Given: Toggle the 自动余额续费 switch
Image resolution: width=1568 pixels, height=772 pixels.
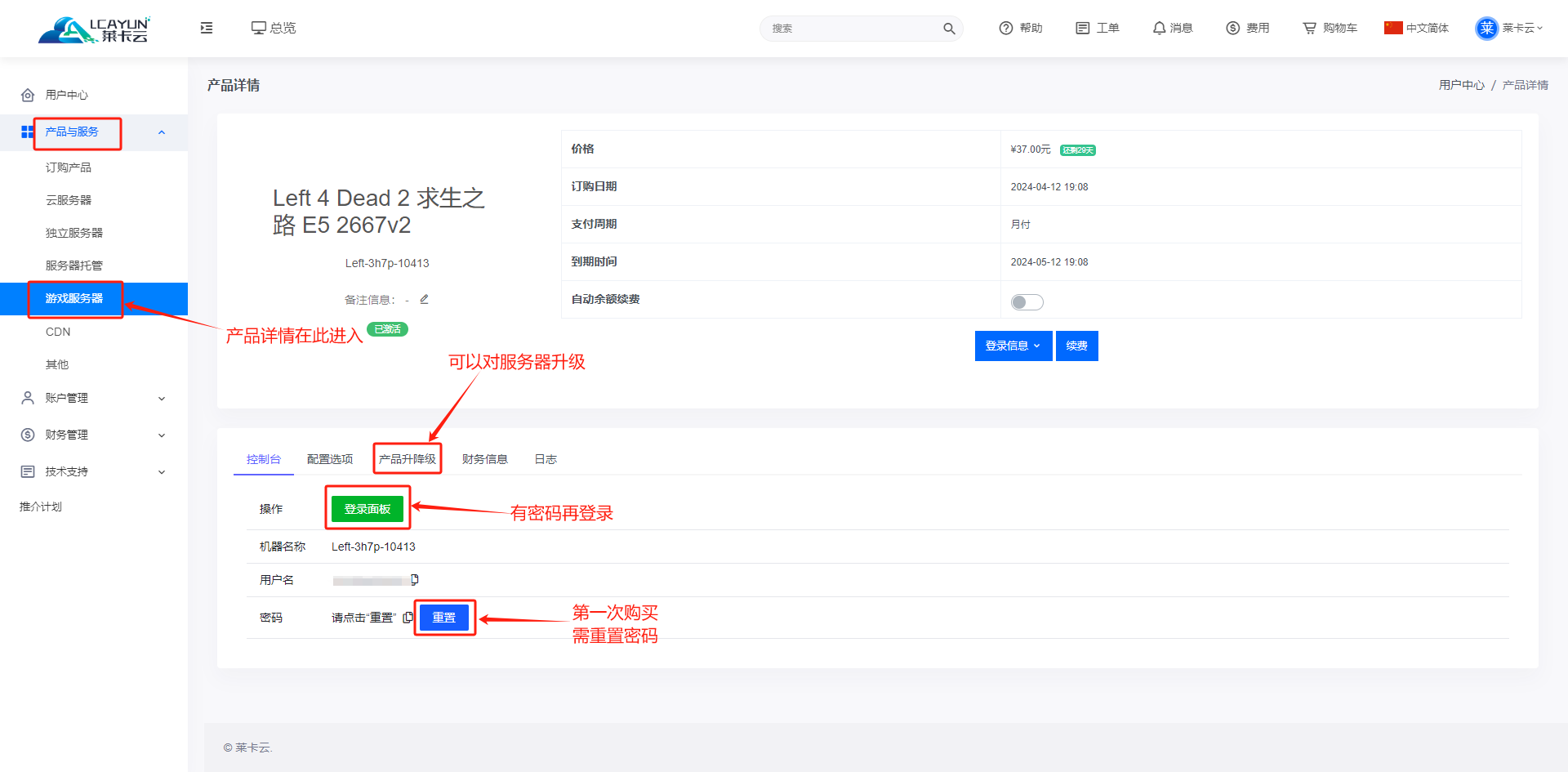Looking at the screenshot, I should [x=1027, y=302].
